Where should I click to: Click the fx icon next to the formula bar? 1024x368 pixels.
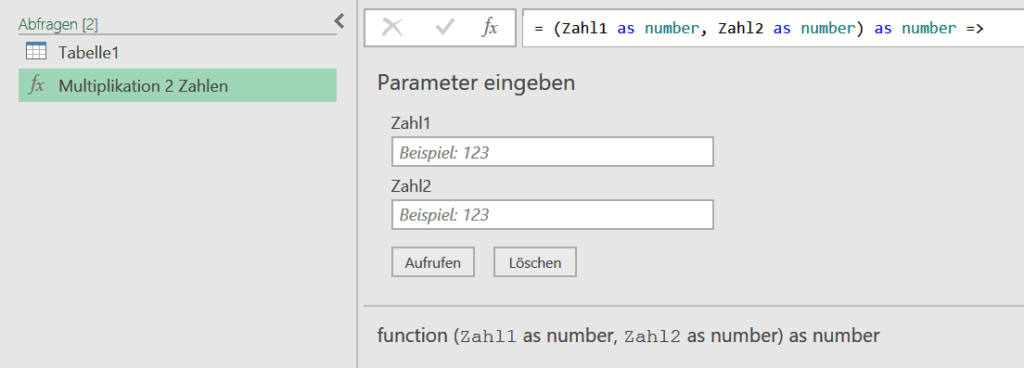tap(490, 27)
